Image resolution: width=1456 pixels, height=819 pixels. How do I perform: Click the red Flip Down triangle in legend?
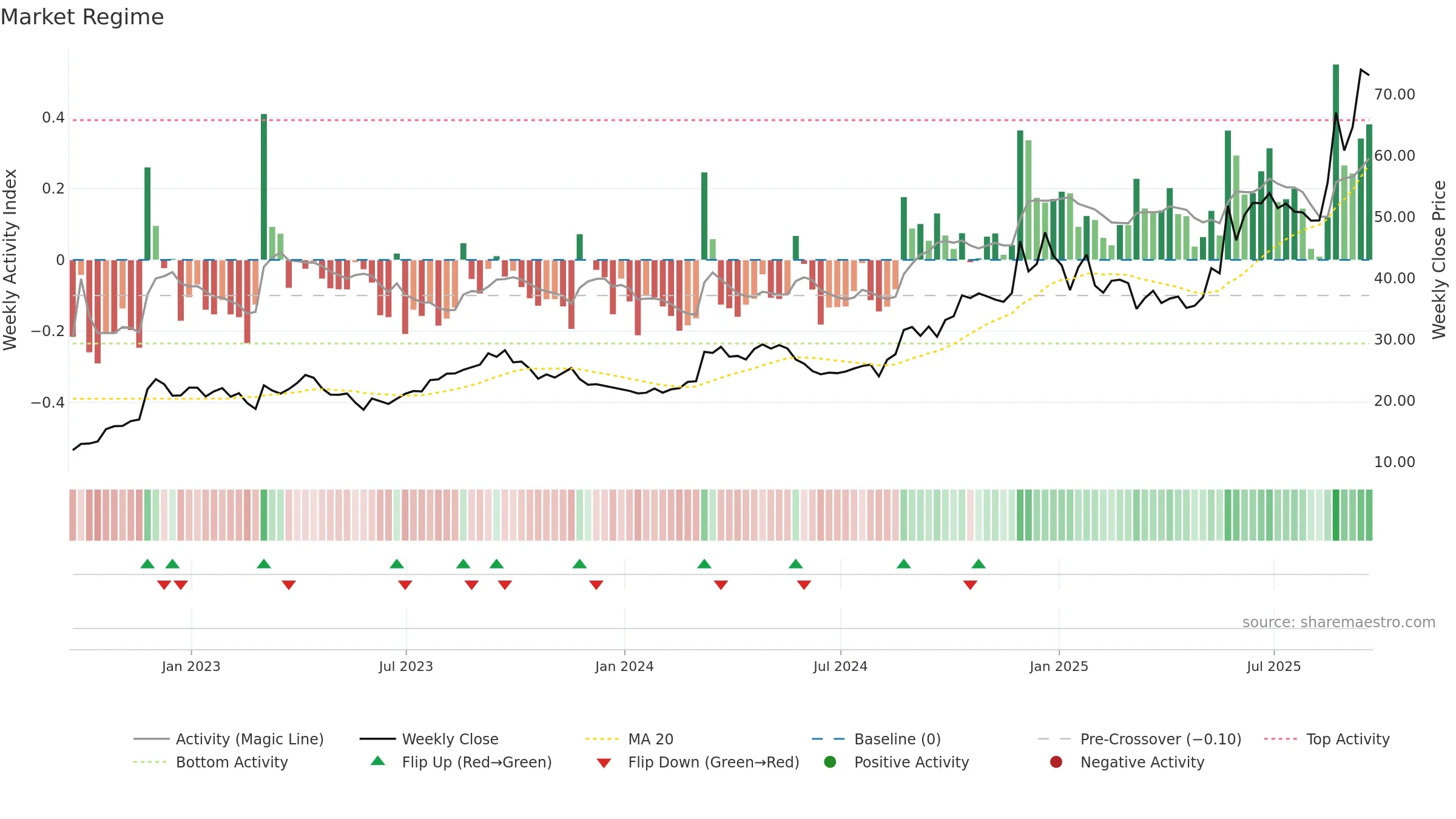click(604, 763)
